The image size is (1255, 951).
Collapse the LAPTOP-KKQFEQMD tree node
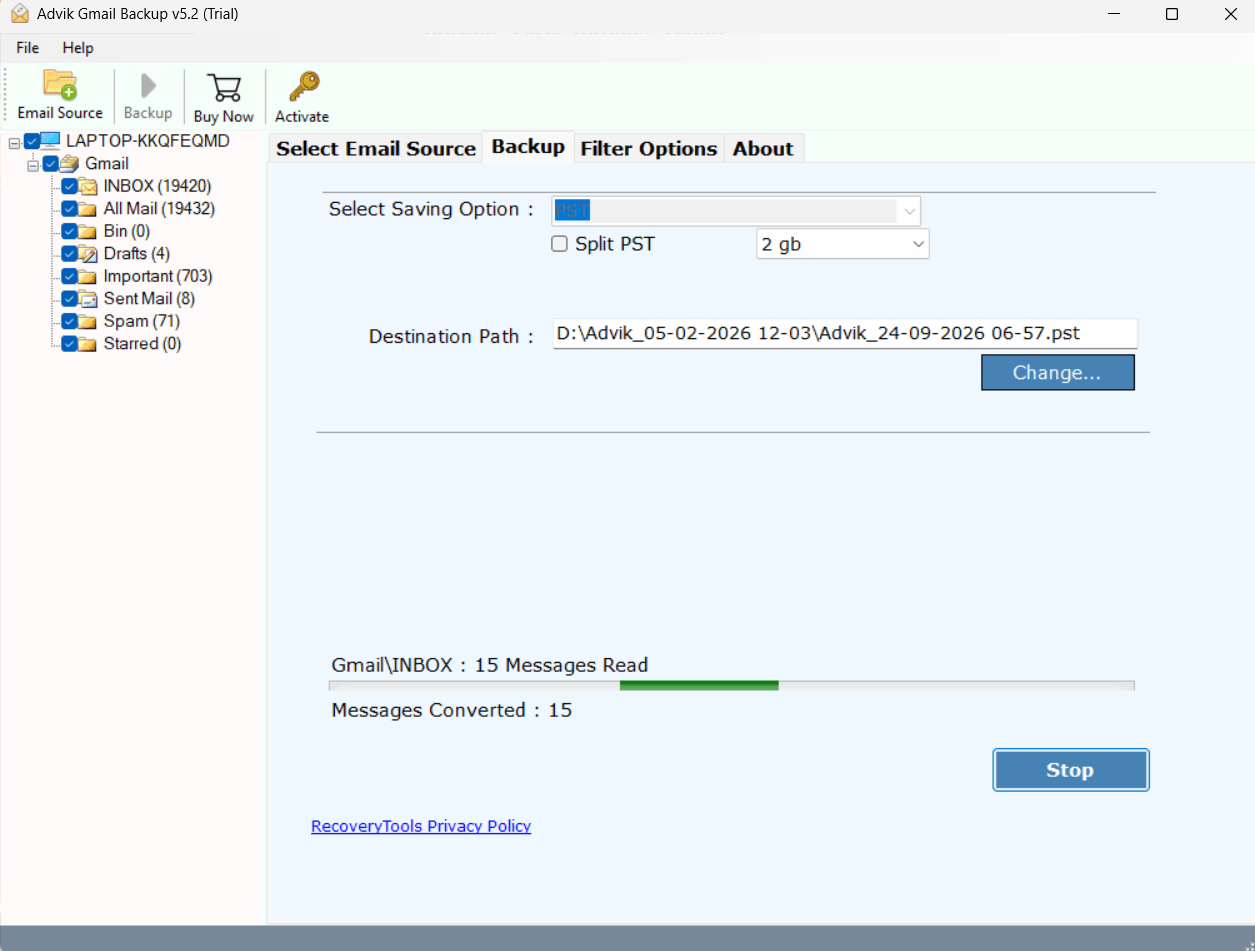(x=14, y=143)
